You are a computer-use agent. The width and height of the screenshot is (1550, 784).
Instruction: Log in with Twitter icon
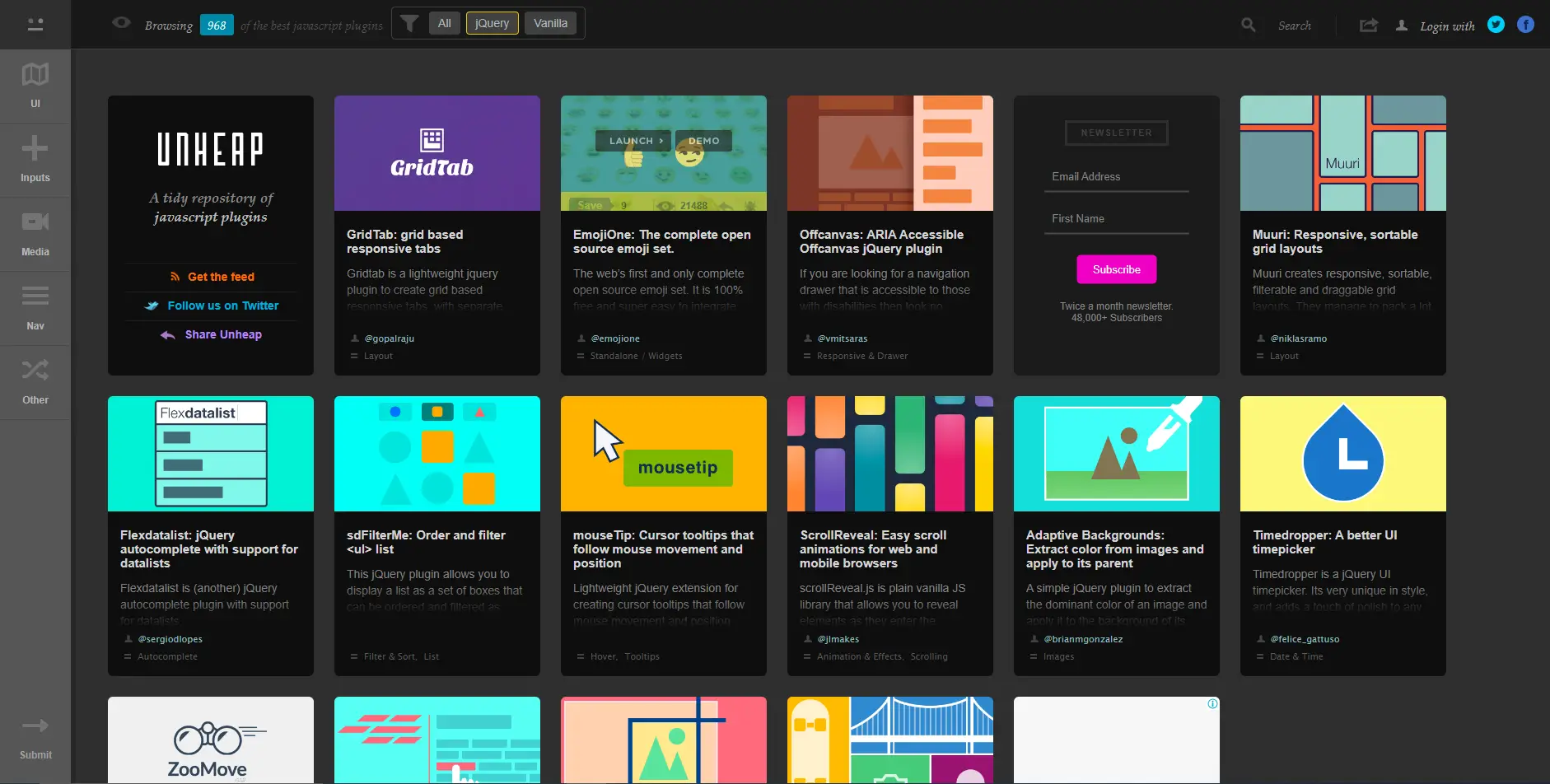[x=1496, y=25]
